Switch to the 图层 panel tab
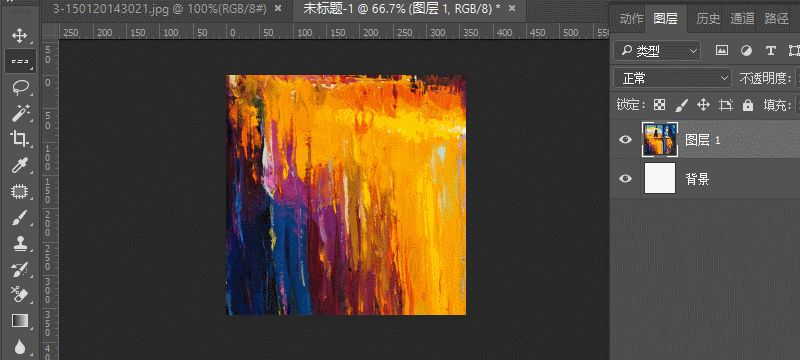This screenshot has width=800, height=360. [665, 19]
